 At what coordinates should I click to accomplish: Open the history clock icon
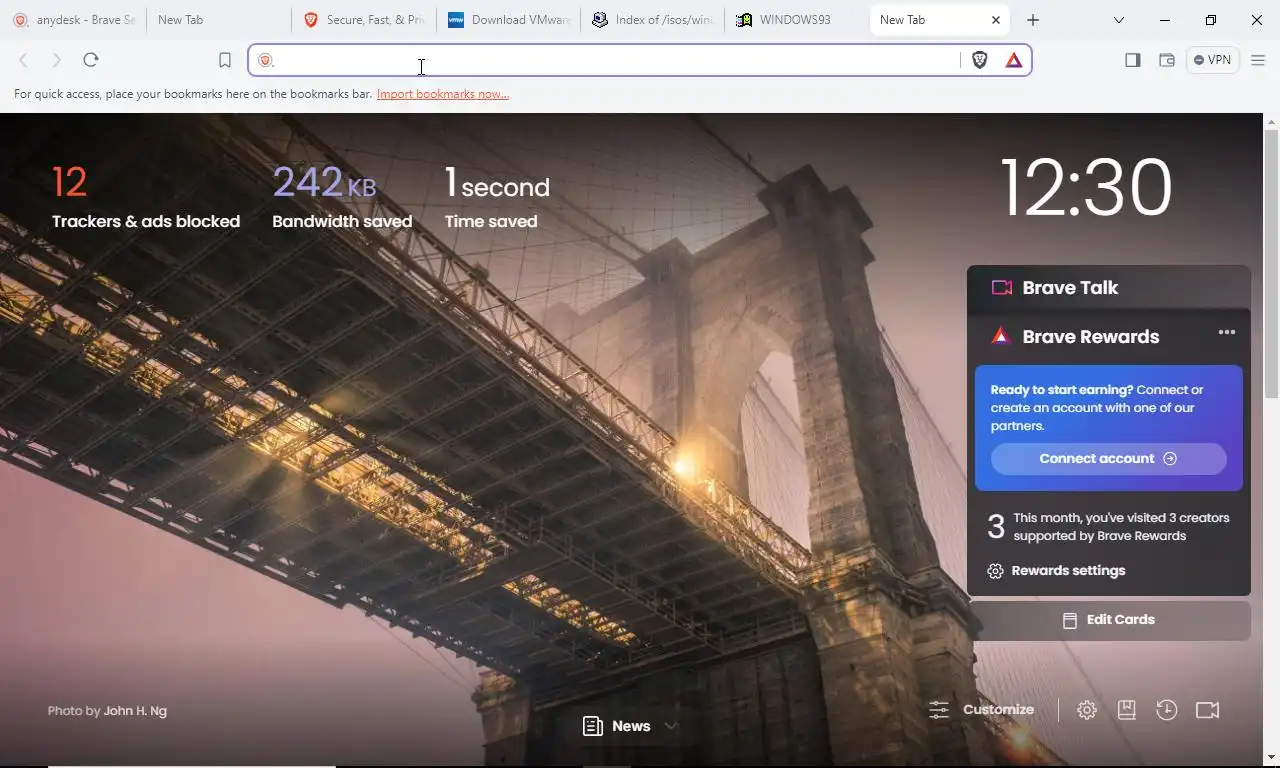pyautogui.click(x=1167, y=710)
